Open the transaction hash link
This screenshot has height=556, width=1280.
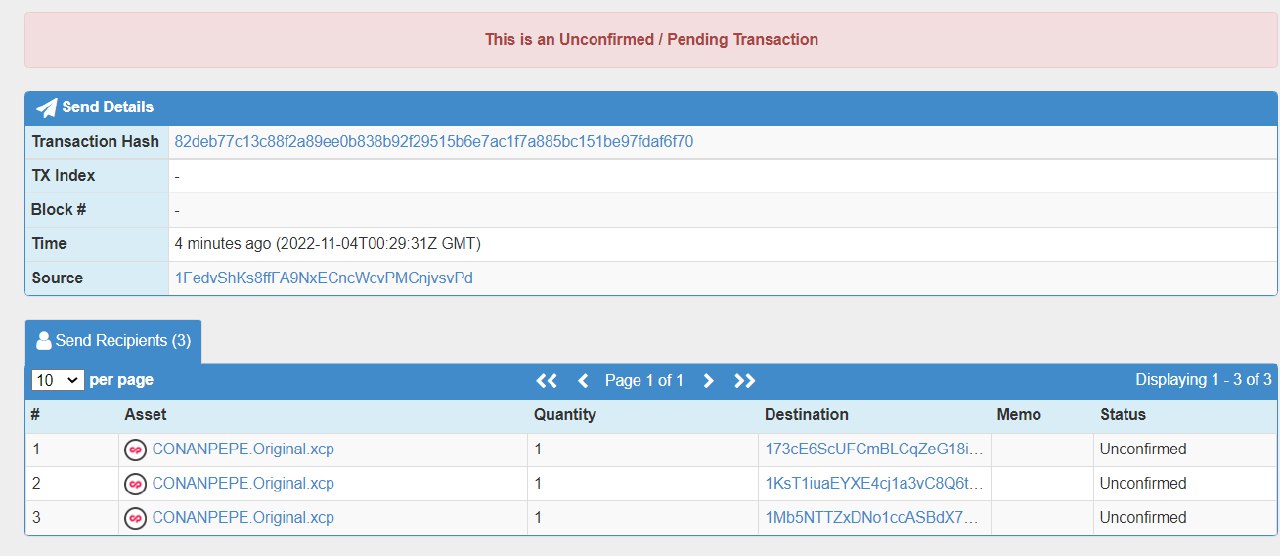click(434, 142)
